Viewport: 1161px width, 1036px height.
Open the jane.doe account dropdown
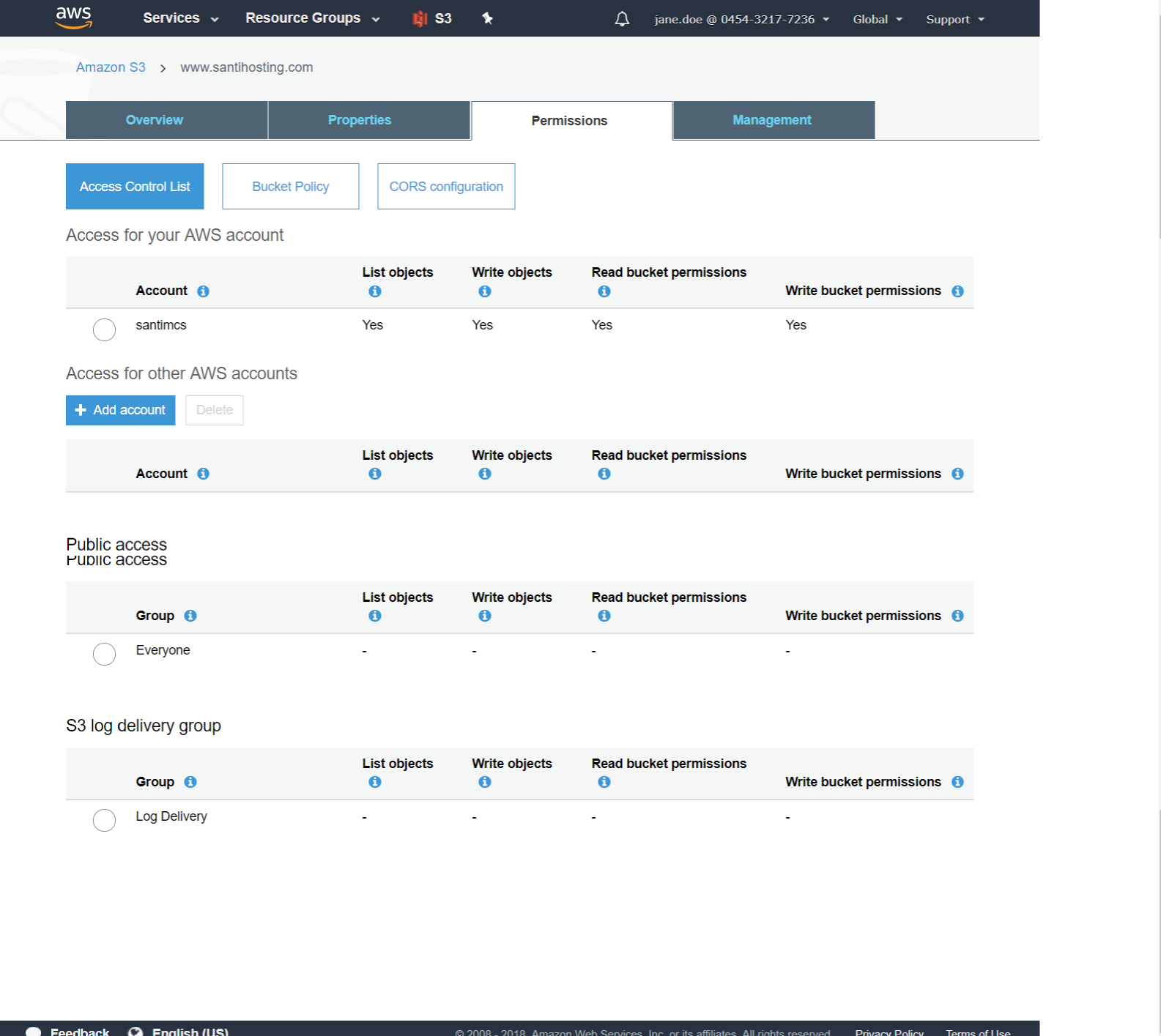click(741, 19)
